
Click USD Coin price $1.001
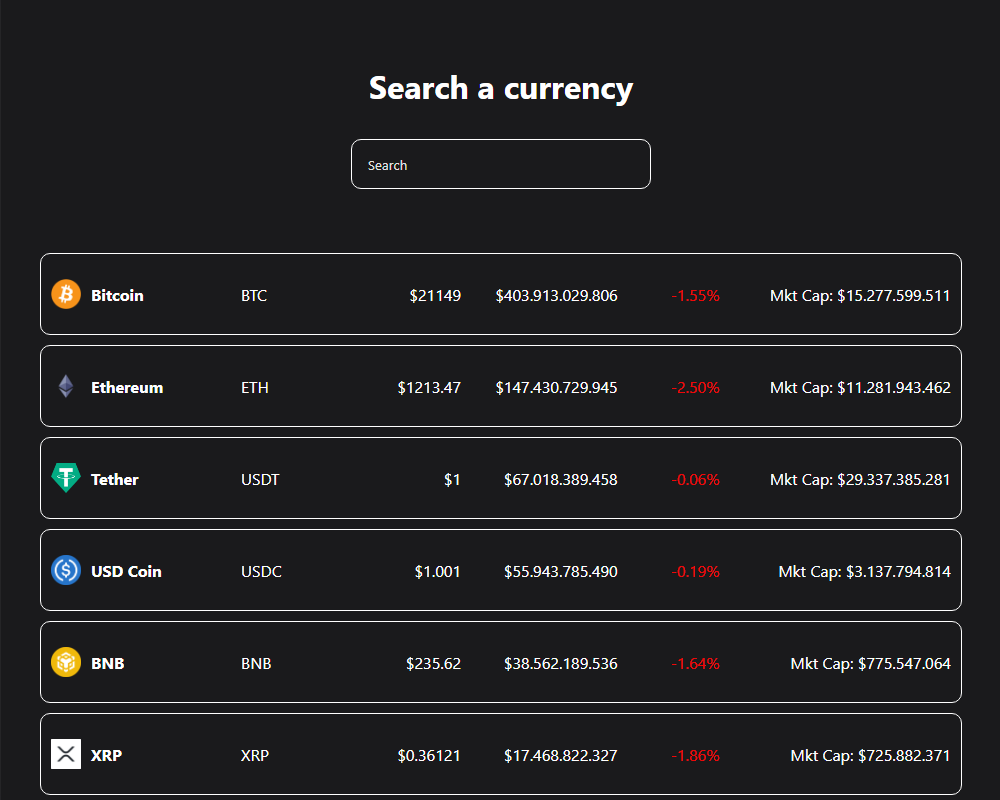(x=438, y=571)
